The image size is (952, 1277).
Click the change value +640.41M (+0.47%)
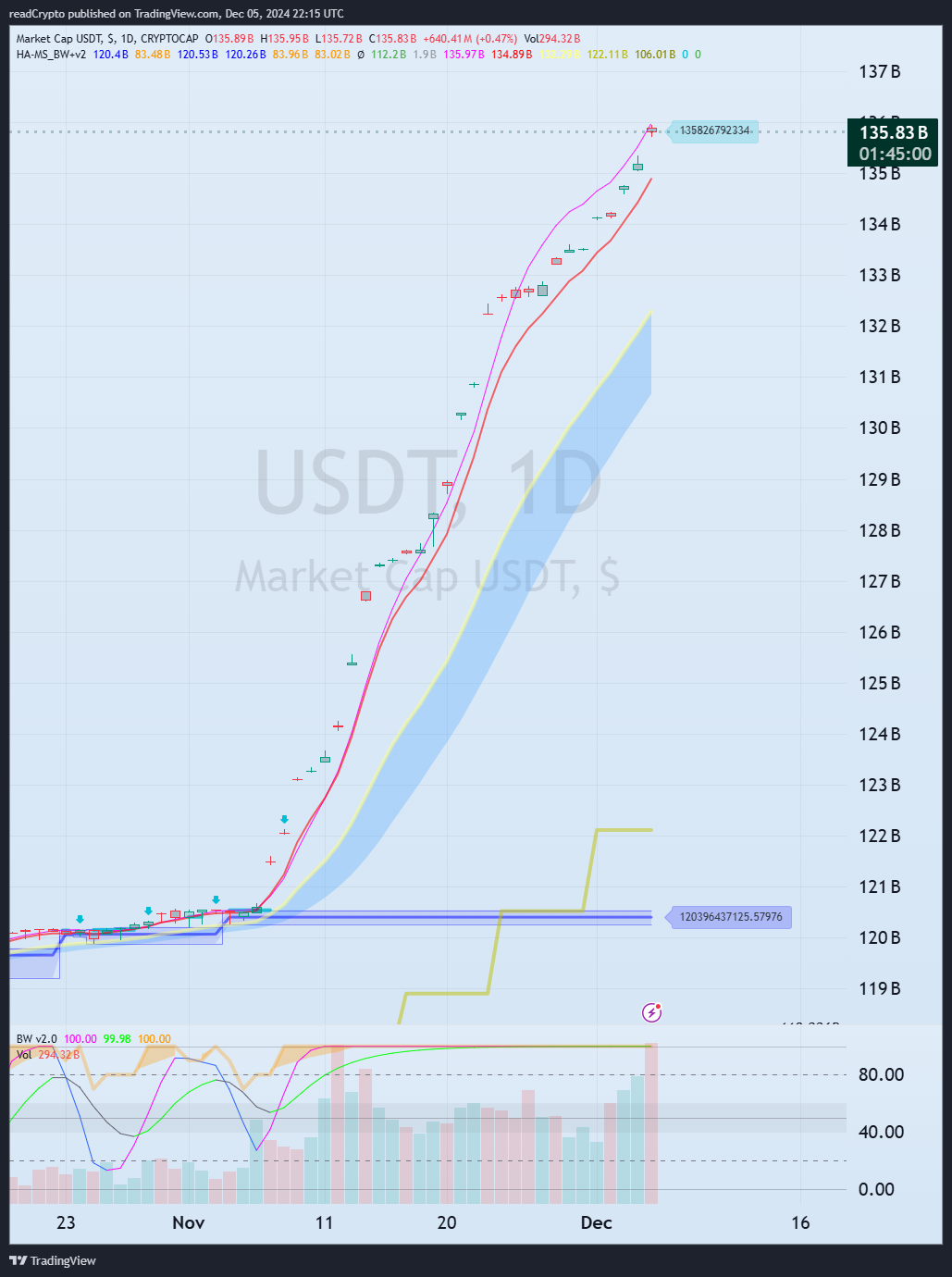click(x=469, y=39)
